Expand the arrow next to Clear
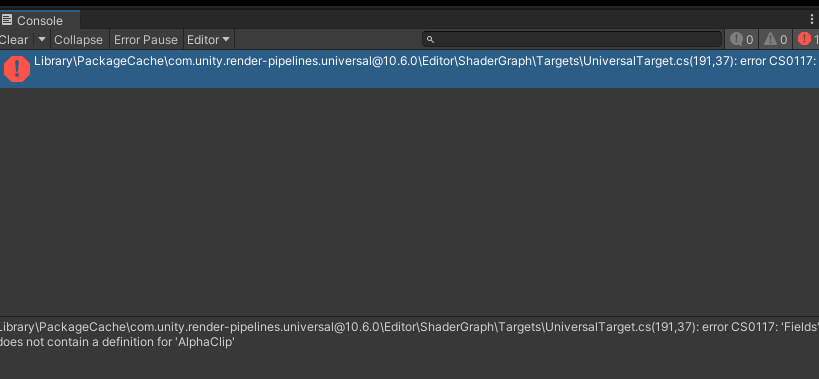 pos(42,39)
